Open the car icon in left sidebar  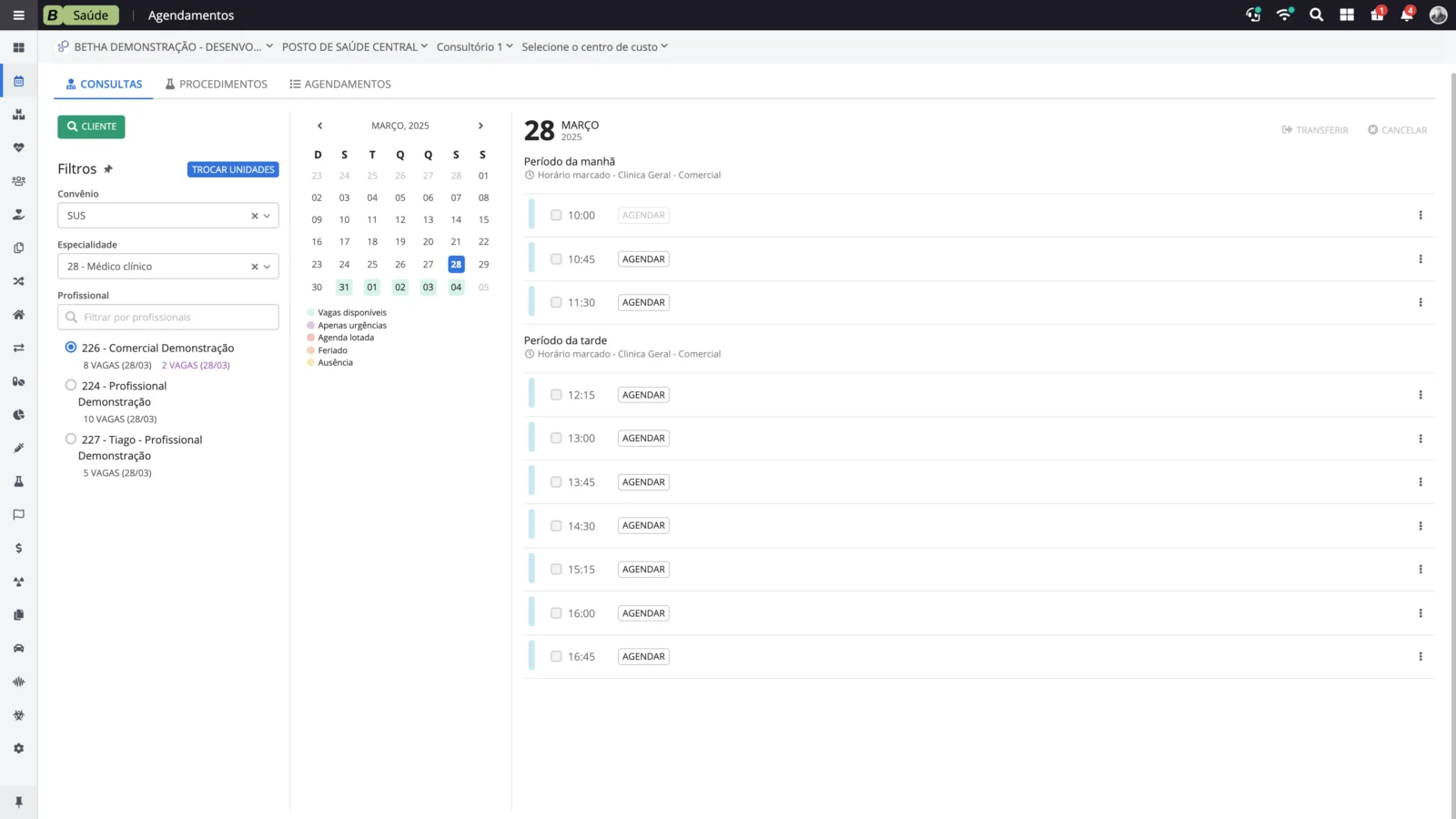click(x=18, y=648)
